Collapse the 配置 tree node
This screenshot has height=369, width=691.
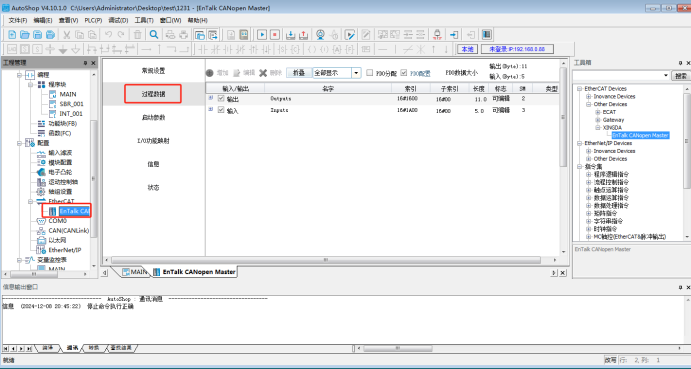19,143
